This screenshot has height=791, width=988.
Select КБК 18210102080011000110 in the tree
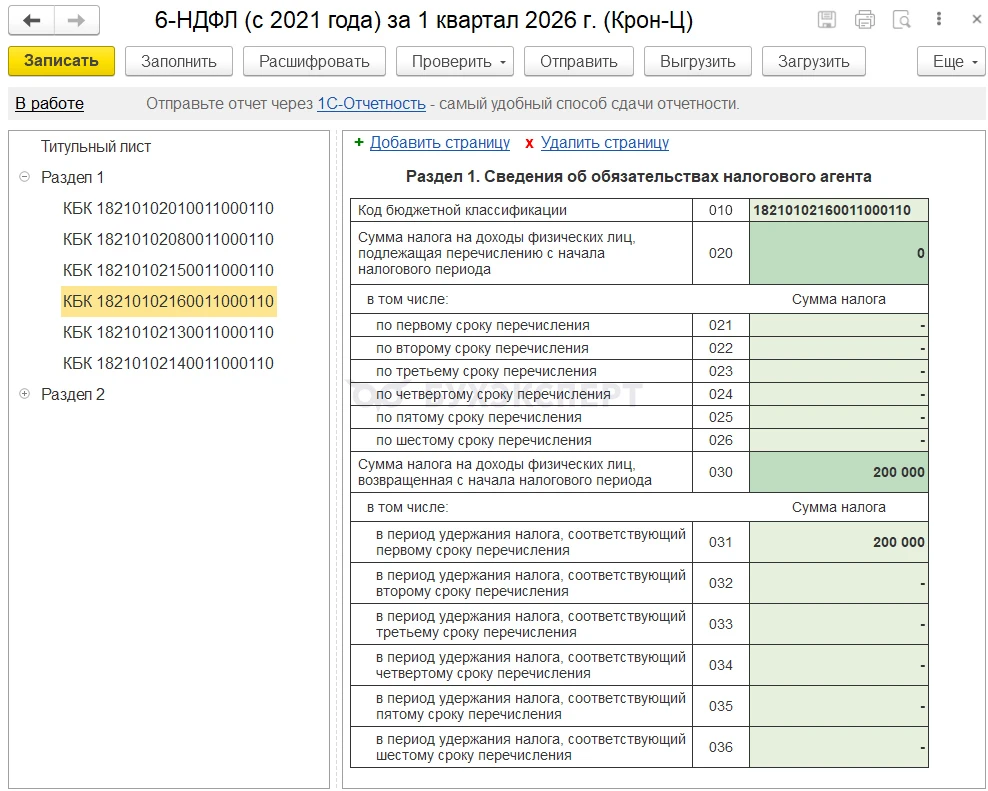click(x=168, y=239)
